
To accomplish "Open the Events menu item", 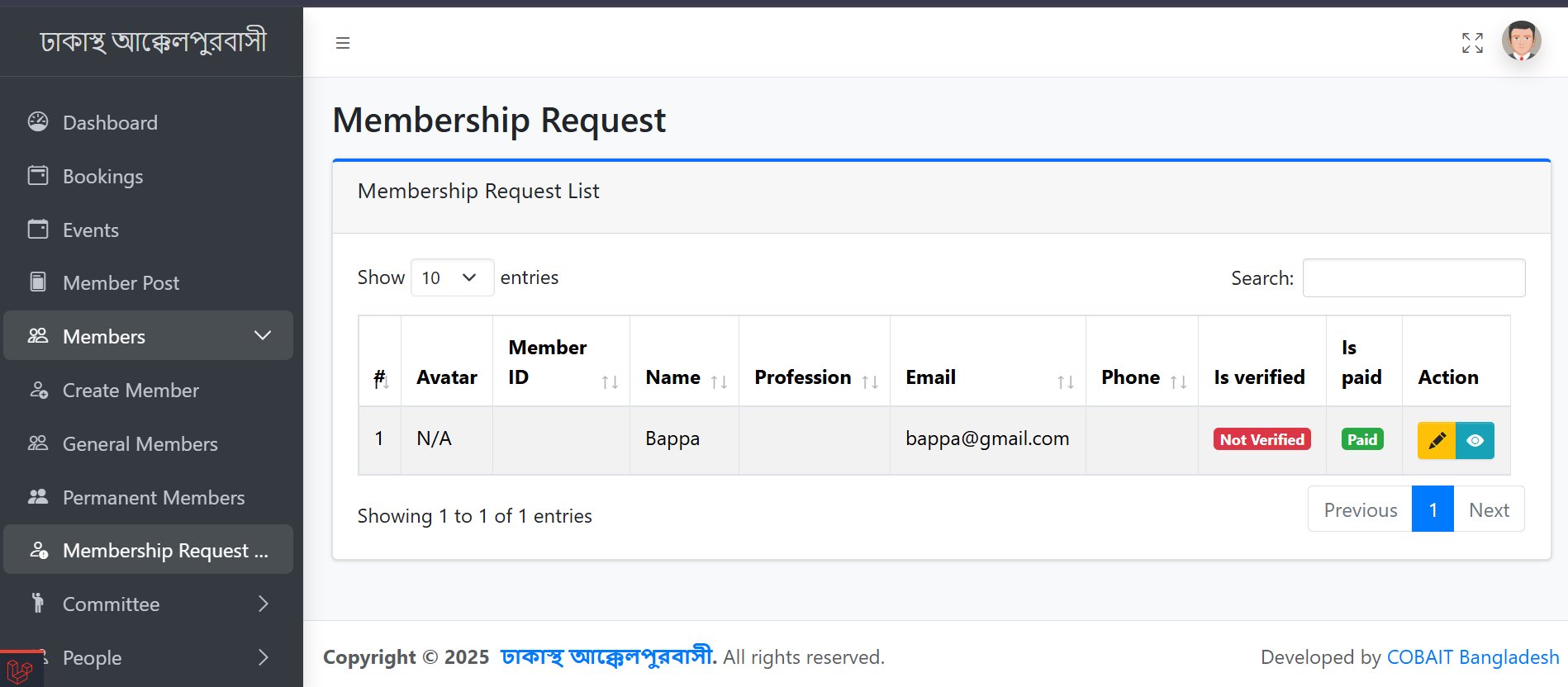I will point(91,230).
